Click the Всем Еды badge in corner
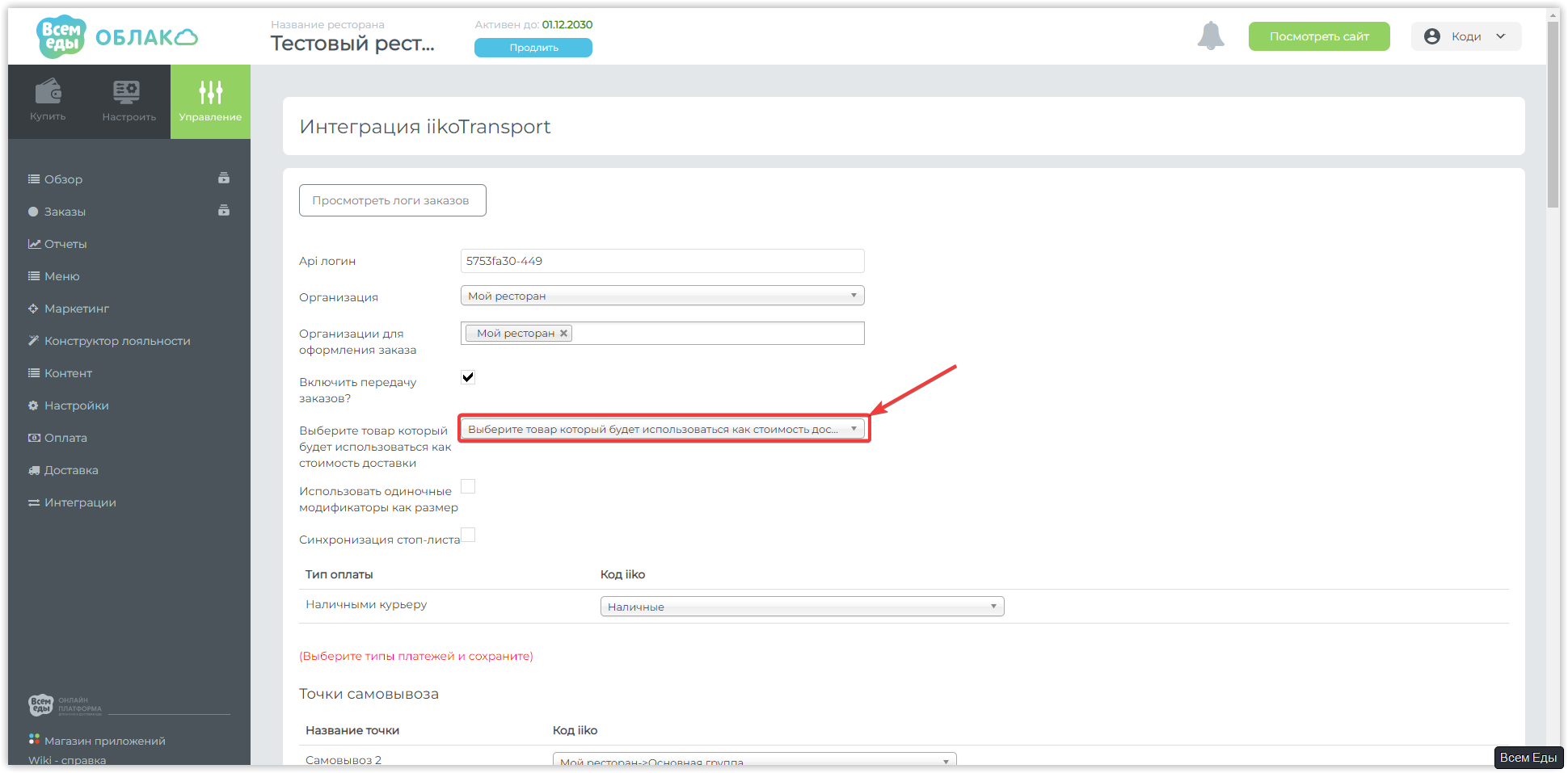Screen dimensions: 1568x773 coord(1528,758)
